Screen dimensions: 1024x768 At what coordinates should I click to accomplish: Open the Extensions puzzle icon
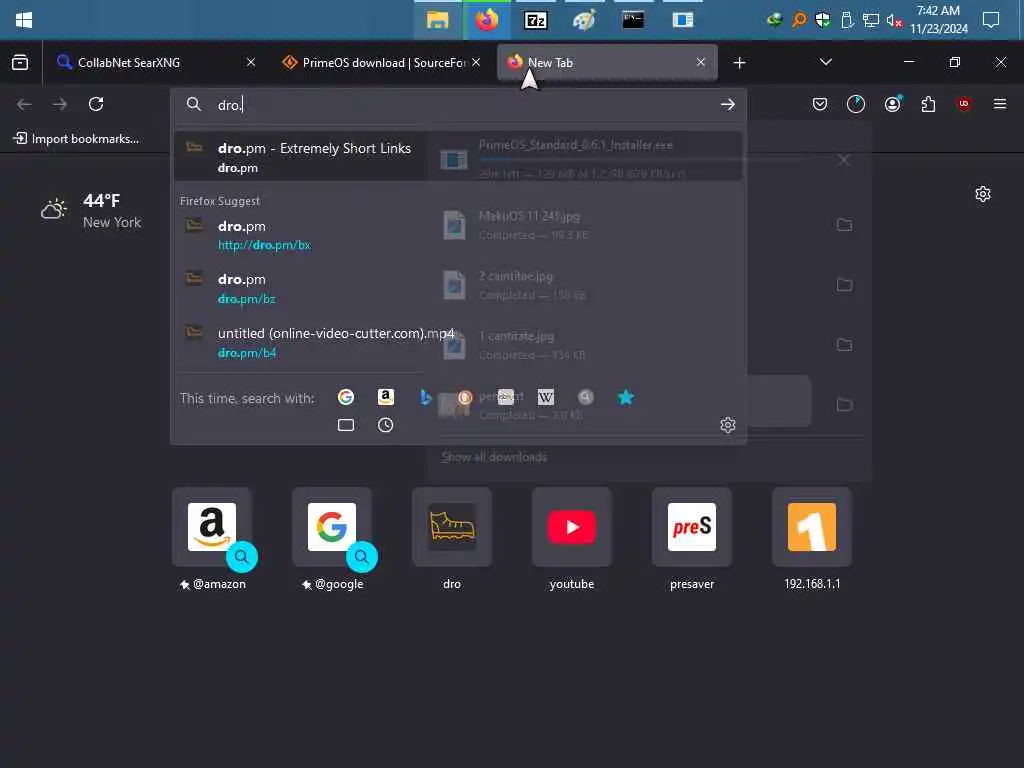coord(928,104)
